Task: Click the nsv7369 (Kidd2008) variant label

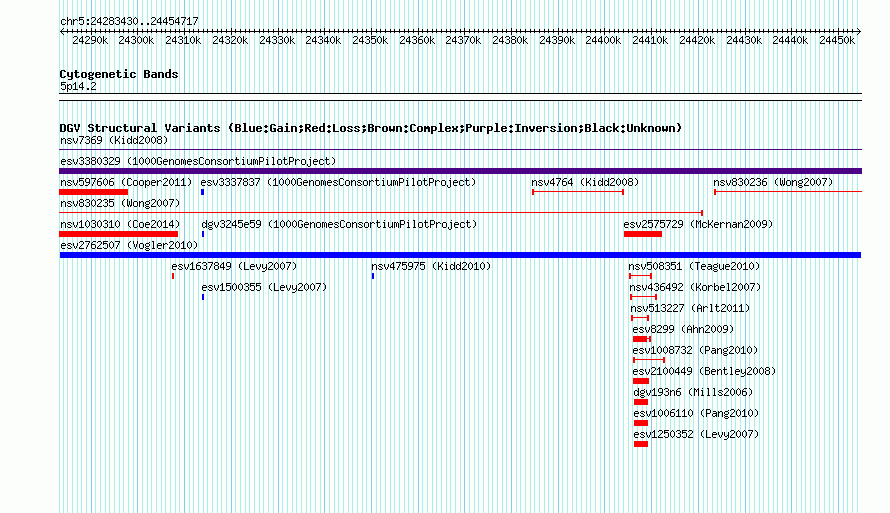Action: coord(114,140)
